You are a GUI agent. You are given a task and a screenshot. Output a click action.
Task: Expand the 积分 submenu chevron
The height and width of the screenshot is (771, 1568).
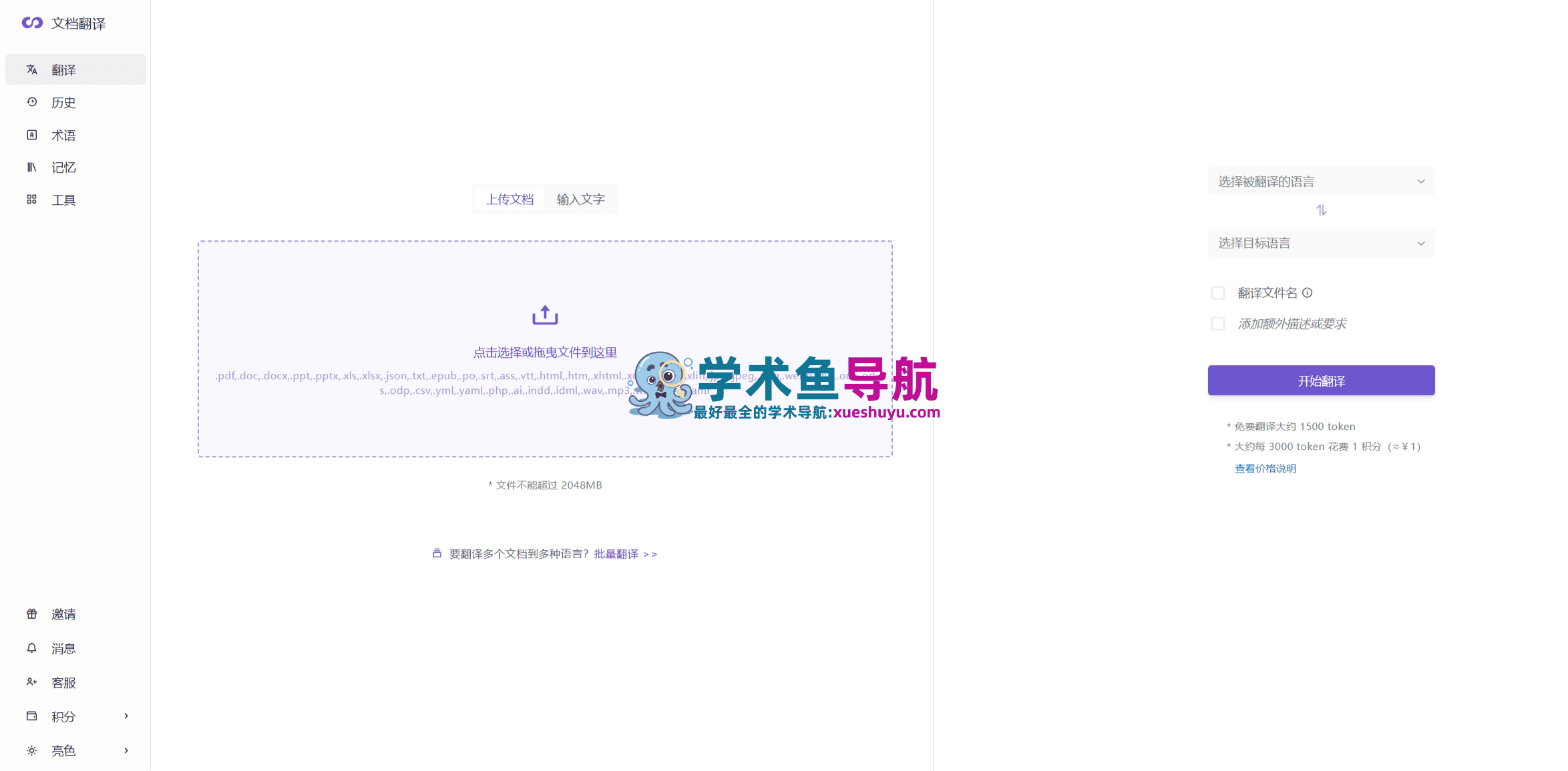[x=126, y=716]
